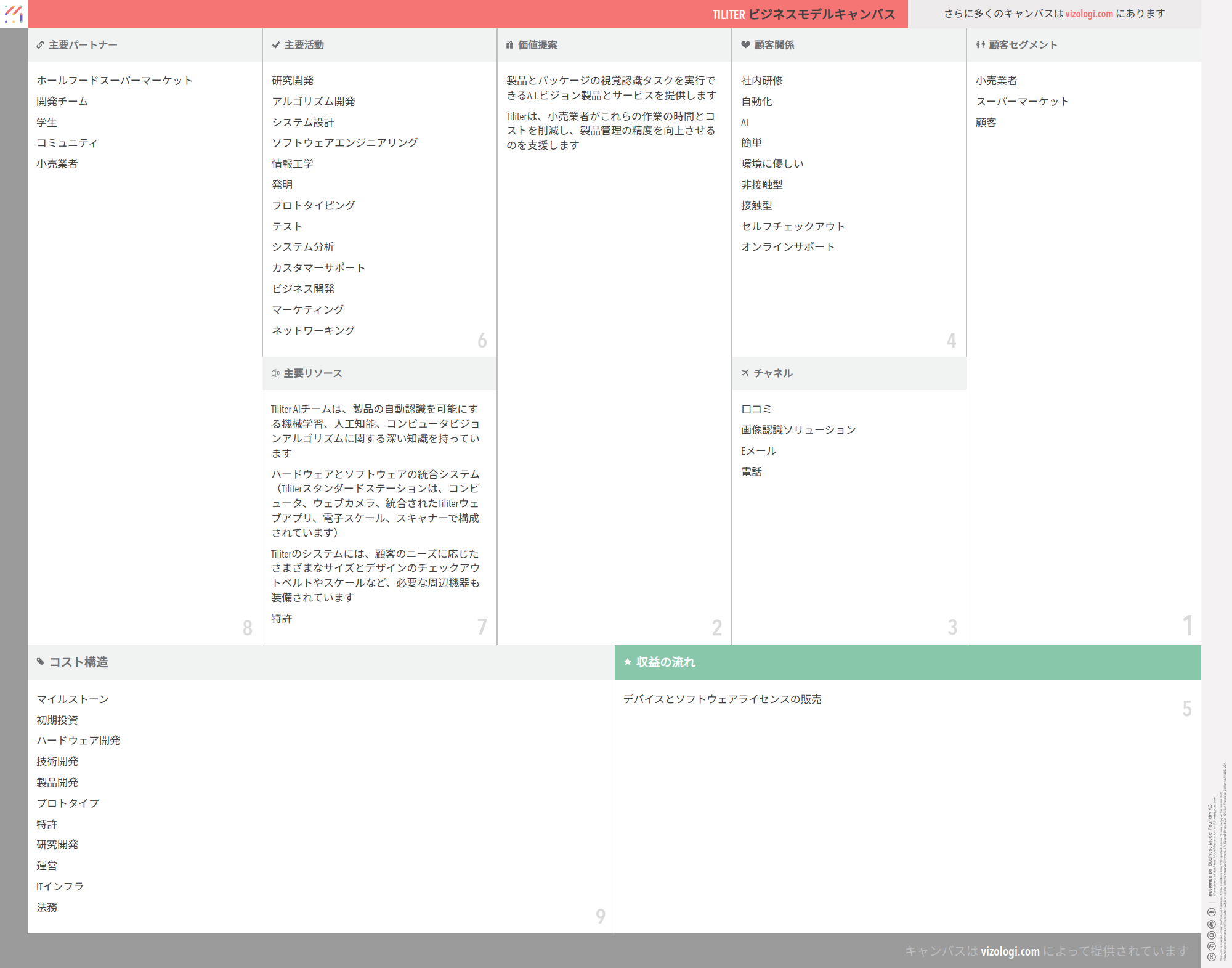
Task: Click the checkmark icon beside 主要活動
Action: tap(275, 45)
